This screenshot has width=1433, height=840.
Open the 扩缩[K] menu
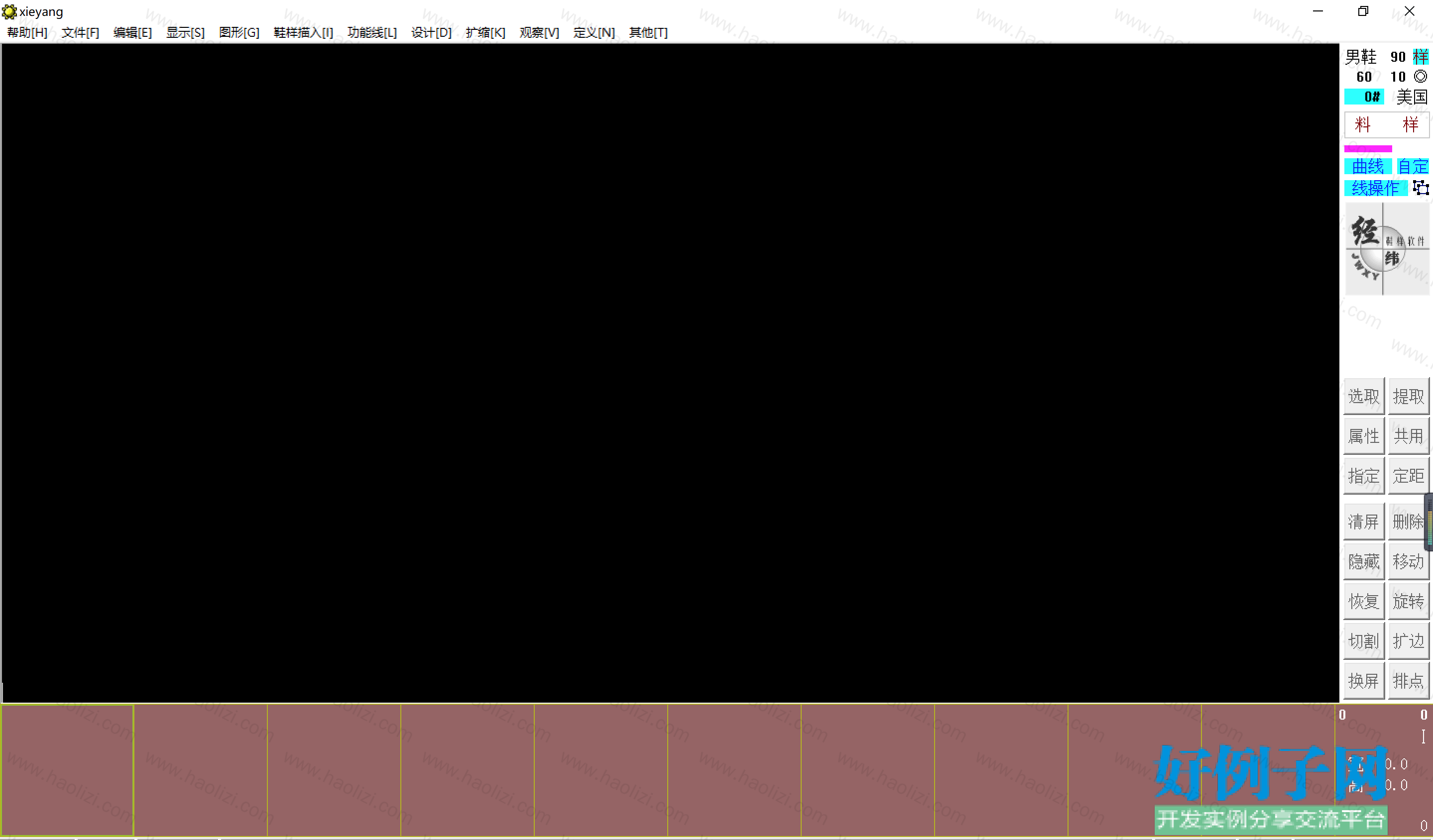(x=485, y=32)
